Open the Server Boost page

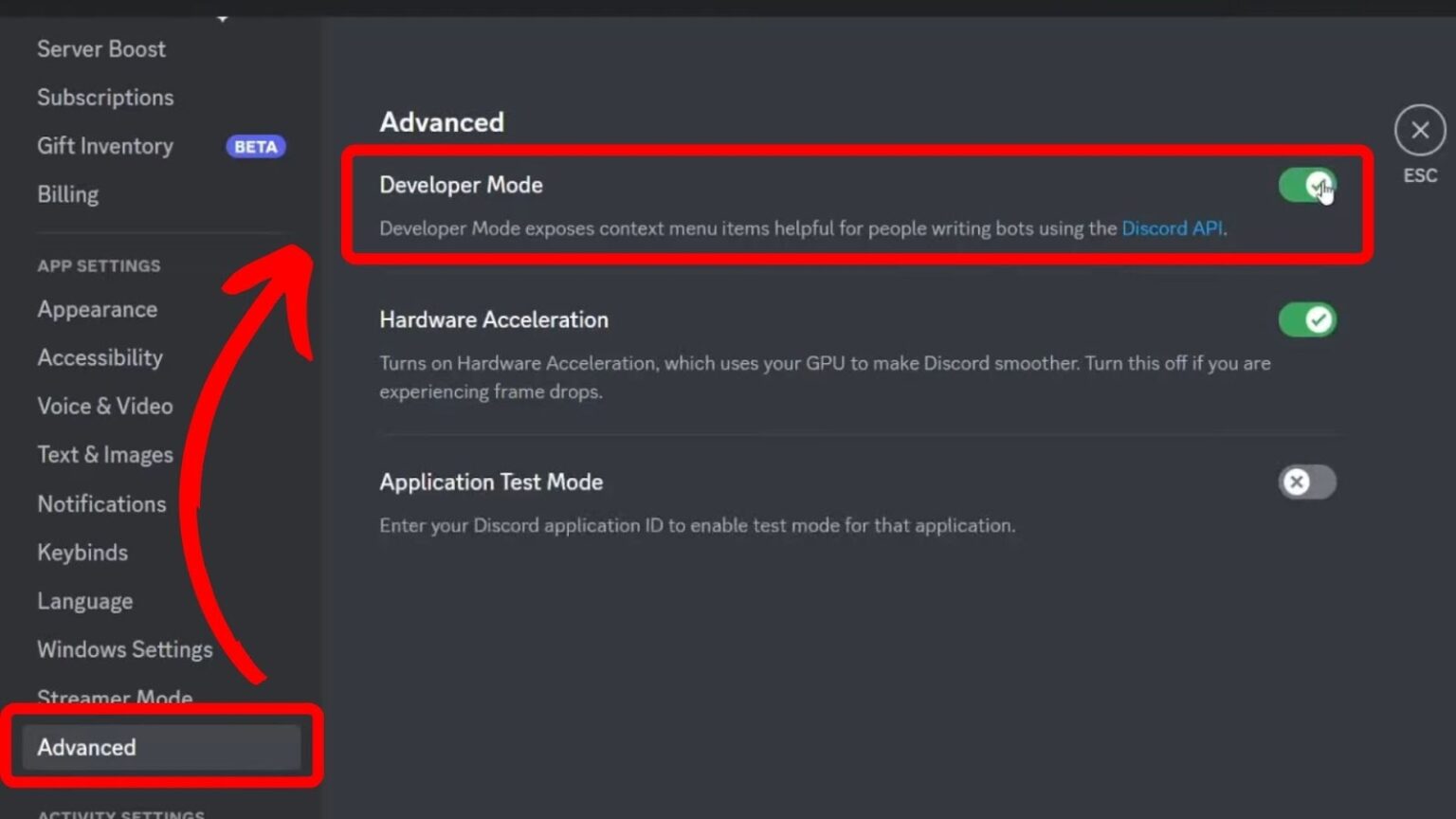(x=101, y=49)
